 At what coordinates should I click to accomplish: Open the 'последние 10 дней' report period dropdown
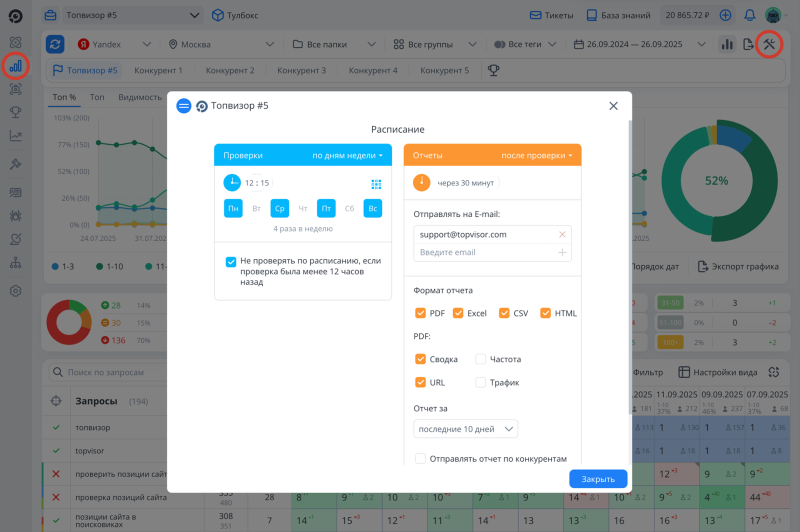click(465, 429)
